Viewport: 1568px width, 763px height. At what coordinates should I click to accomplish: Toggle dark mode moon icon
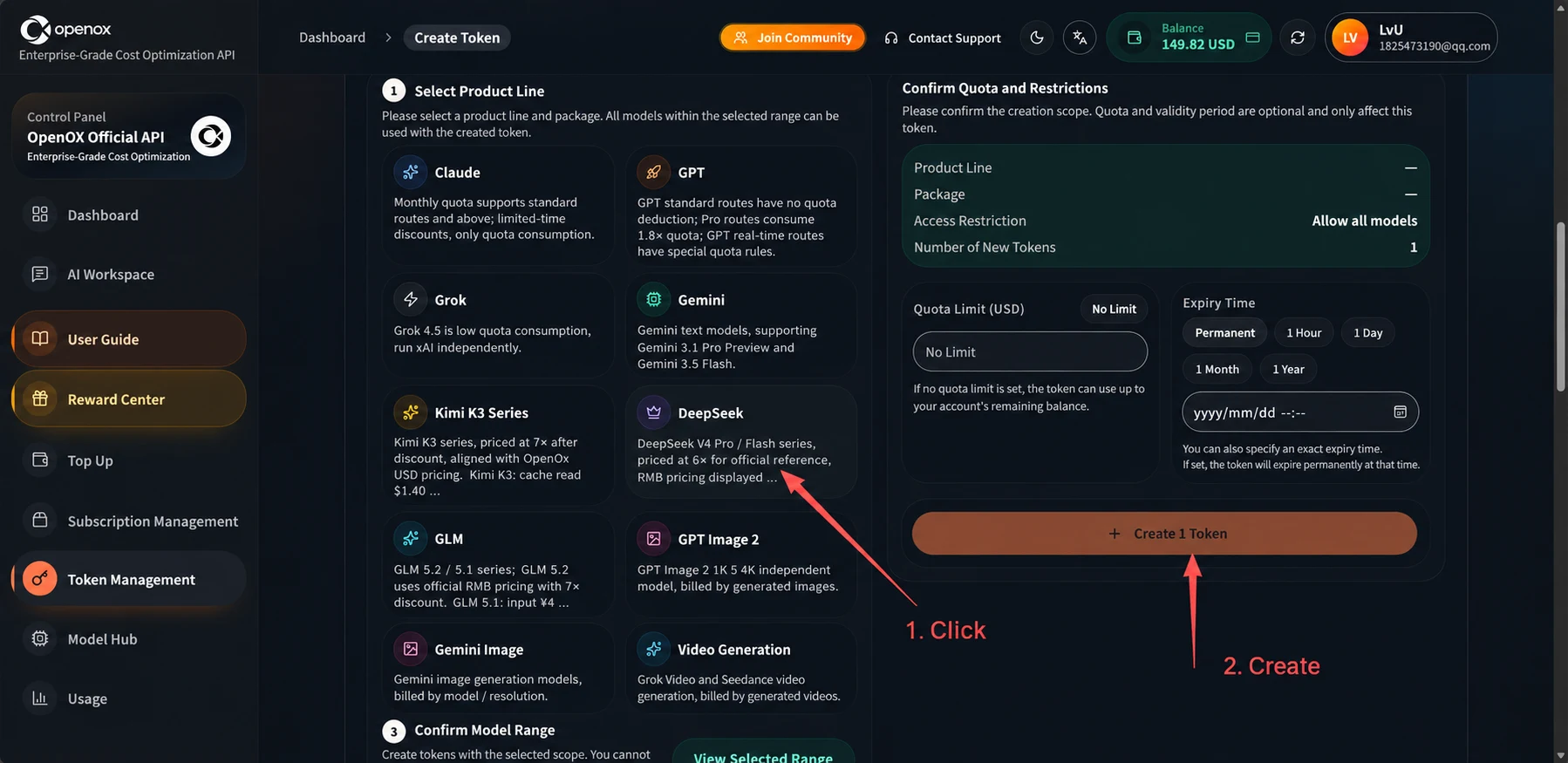(x=1036, y=37)
